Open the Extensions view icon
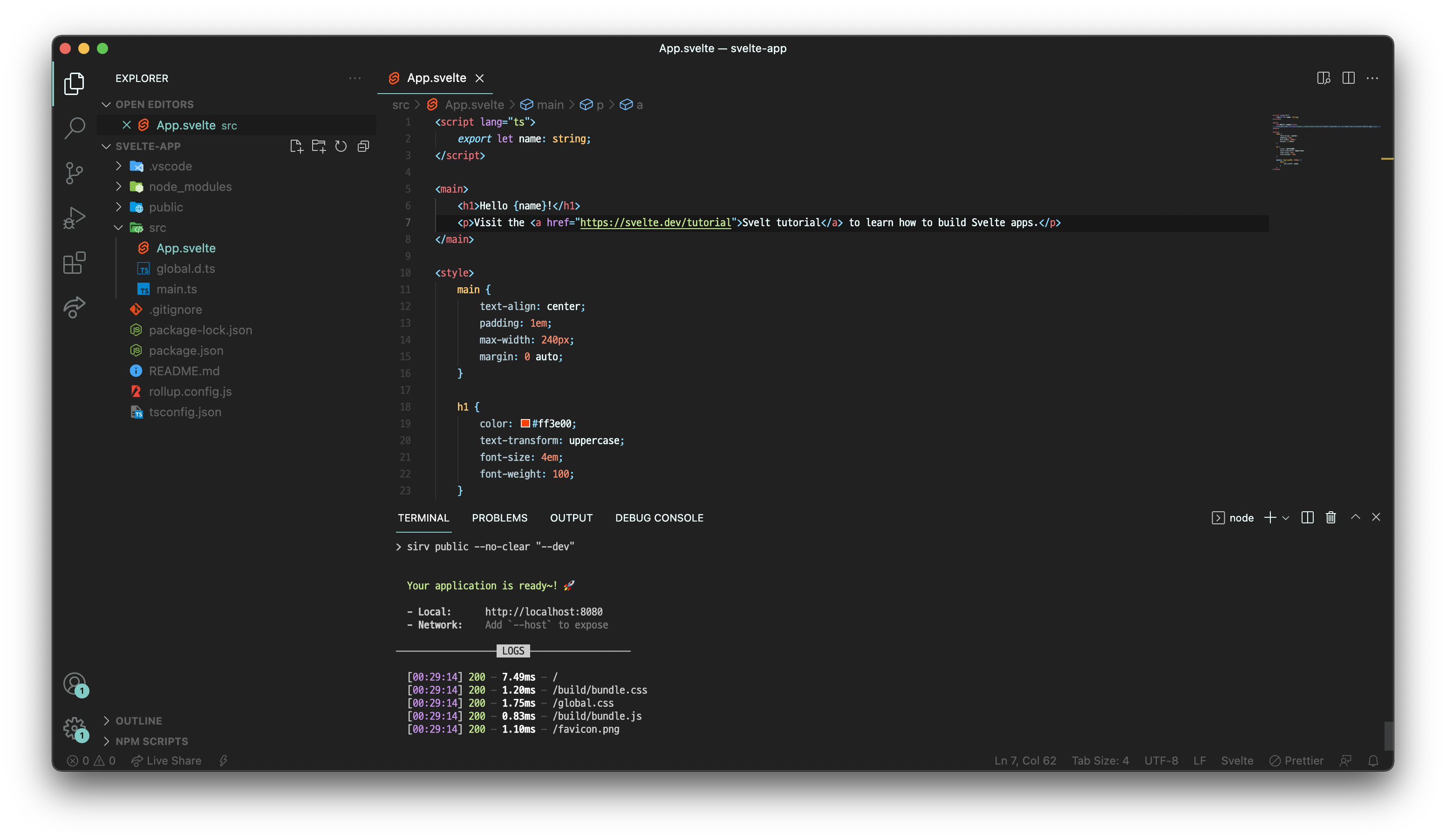The height and width of the screenshot is (840, 1446). tap(74, 263)
